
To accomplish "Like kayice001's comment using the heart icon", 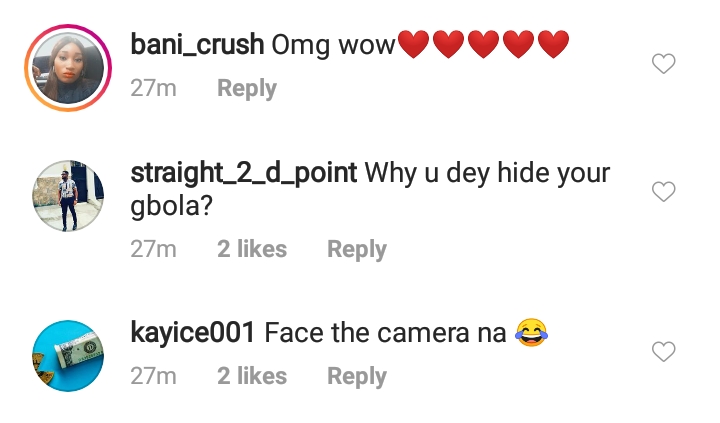I will coord(663,351).
